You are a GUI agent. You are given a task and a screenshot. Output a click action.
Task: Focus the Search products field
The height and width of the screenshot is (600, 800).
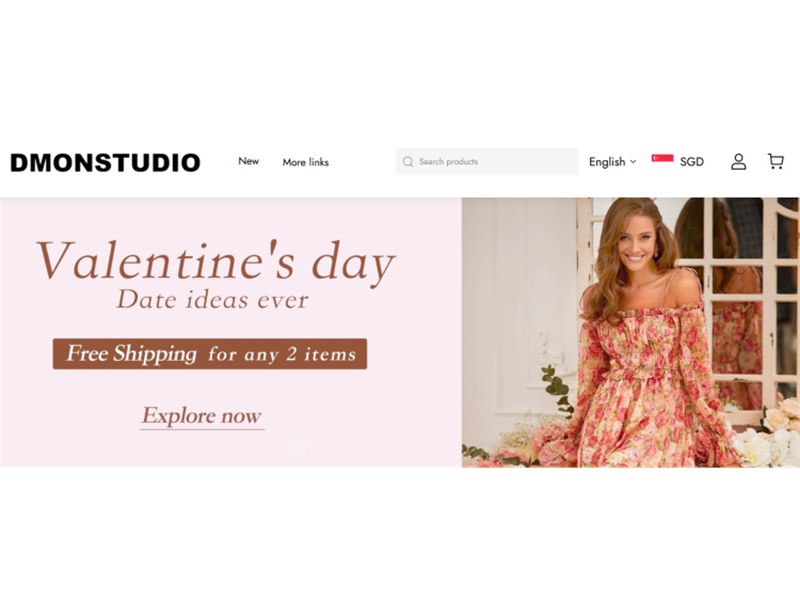click(x=487, y=162)
